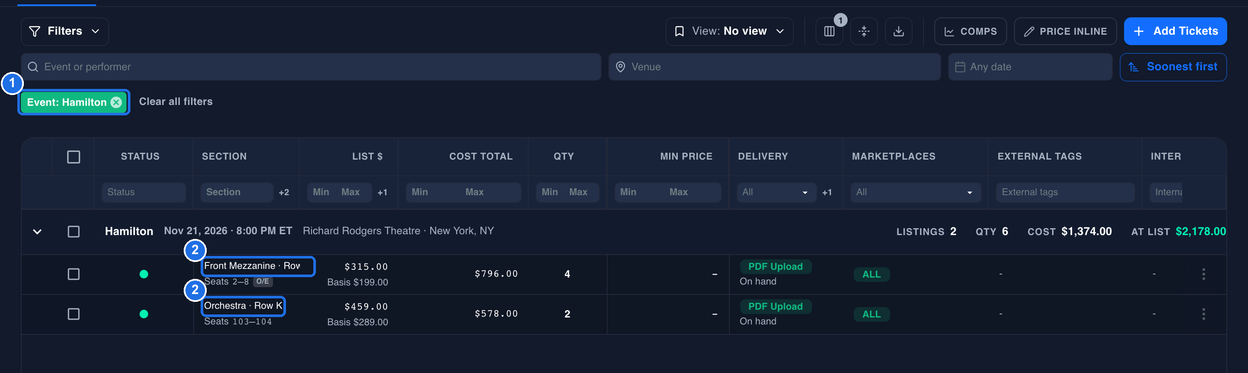Viewport: 1248px width, 373px height.
Task: Remove the Event: Hamilton filter chip
Action: [x=116, y=102]
